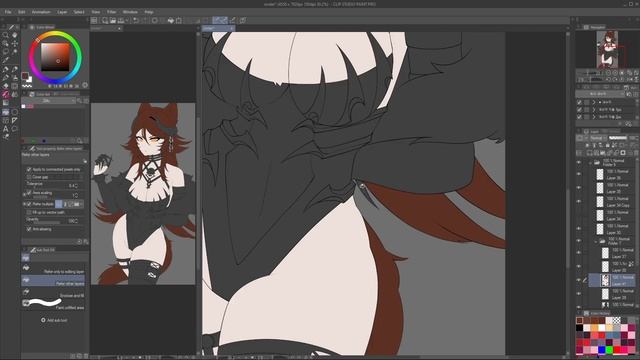
Task: Select the Hand move-view tool
Action: pos(15,35)
